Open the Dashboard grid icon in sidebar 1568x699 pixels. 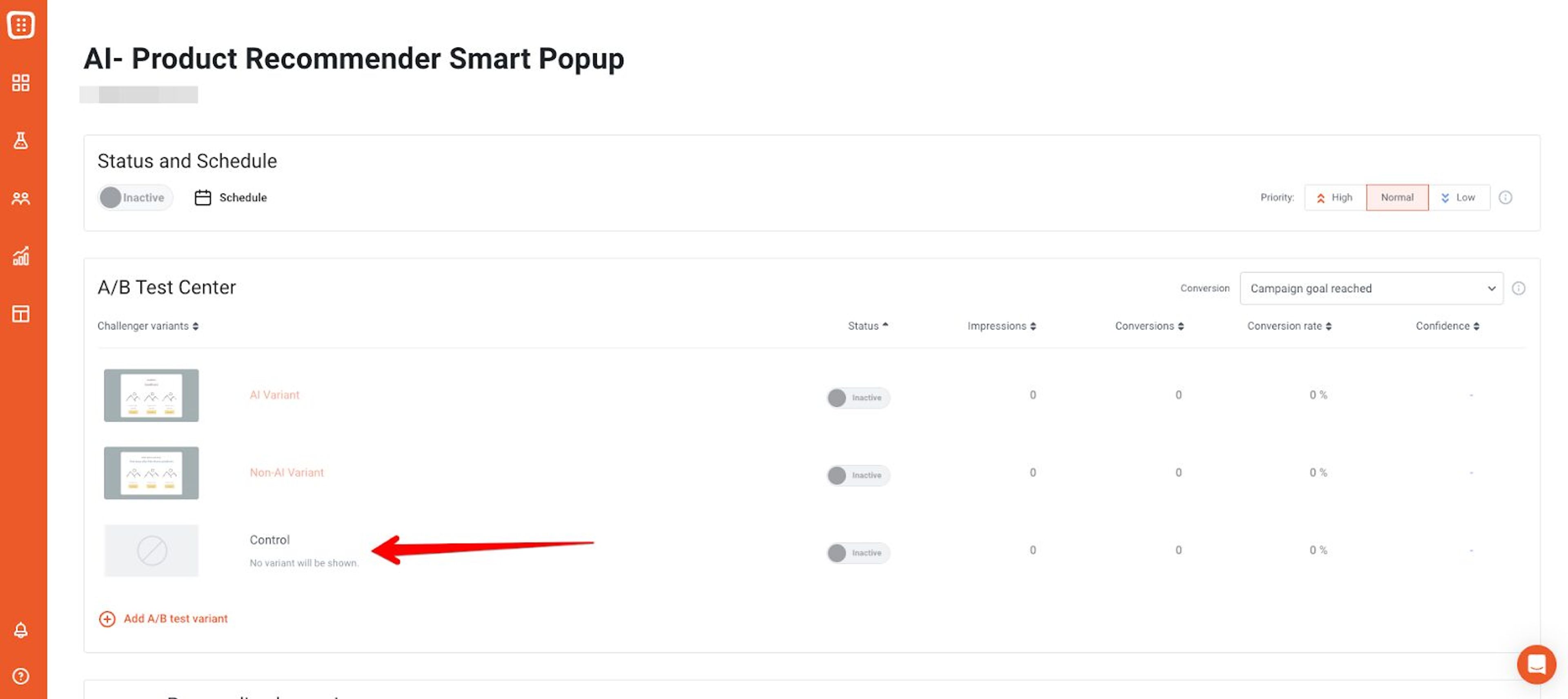pos(21,83)
